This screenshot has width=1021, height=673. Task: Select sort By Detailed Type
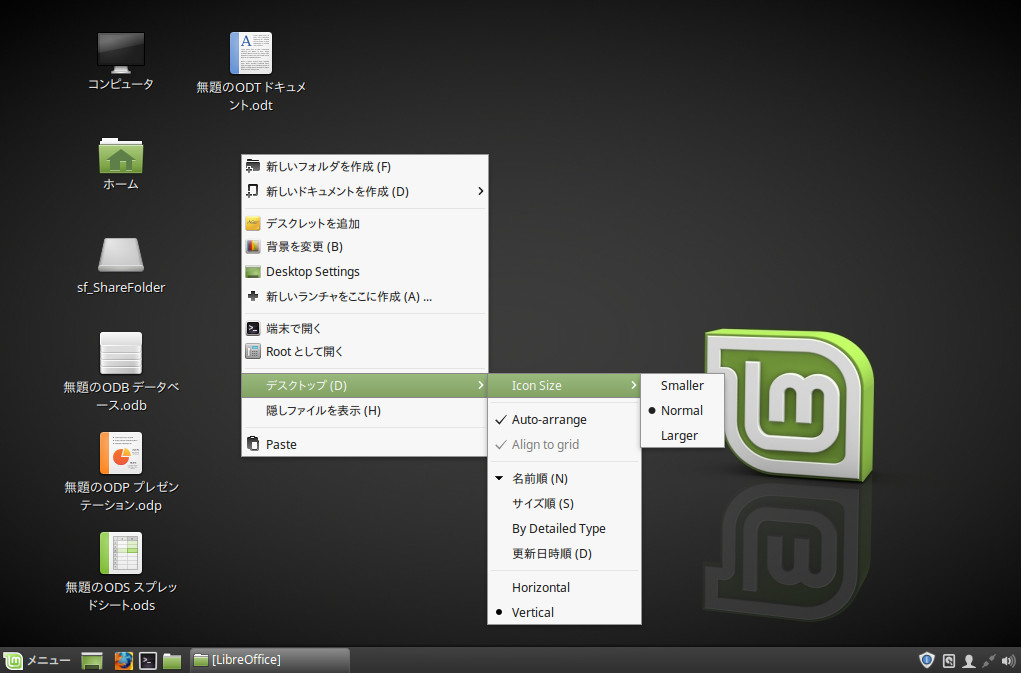coord(565,529)
